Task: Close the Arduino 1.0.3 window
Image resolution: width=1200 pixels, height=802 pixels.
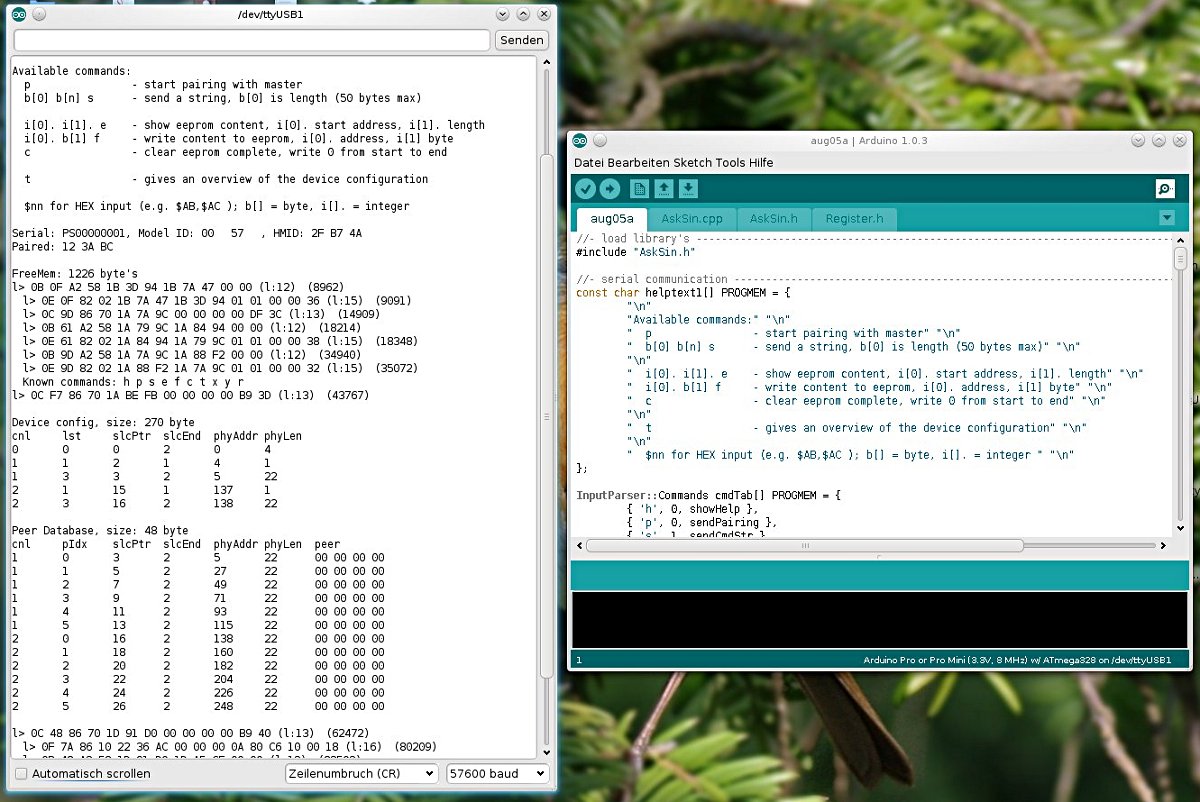Action: (x=1181, y=140)
